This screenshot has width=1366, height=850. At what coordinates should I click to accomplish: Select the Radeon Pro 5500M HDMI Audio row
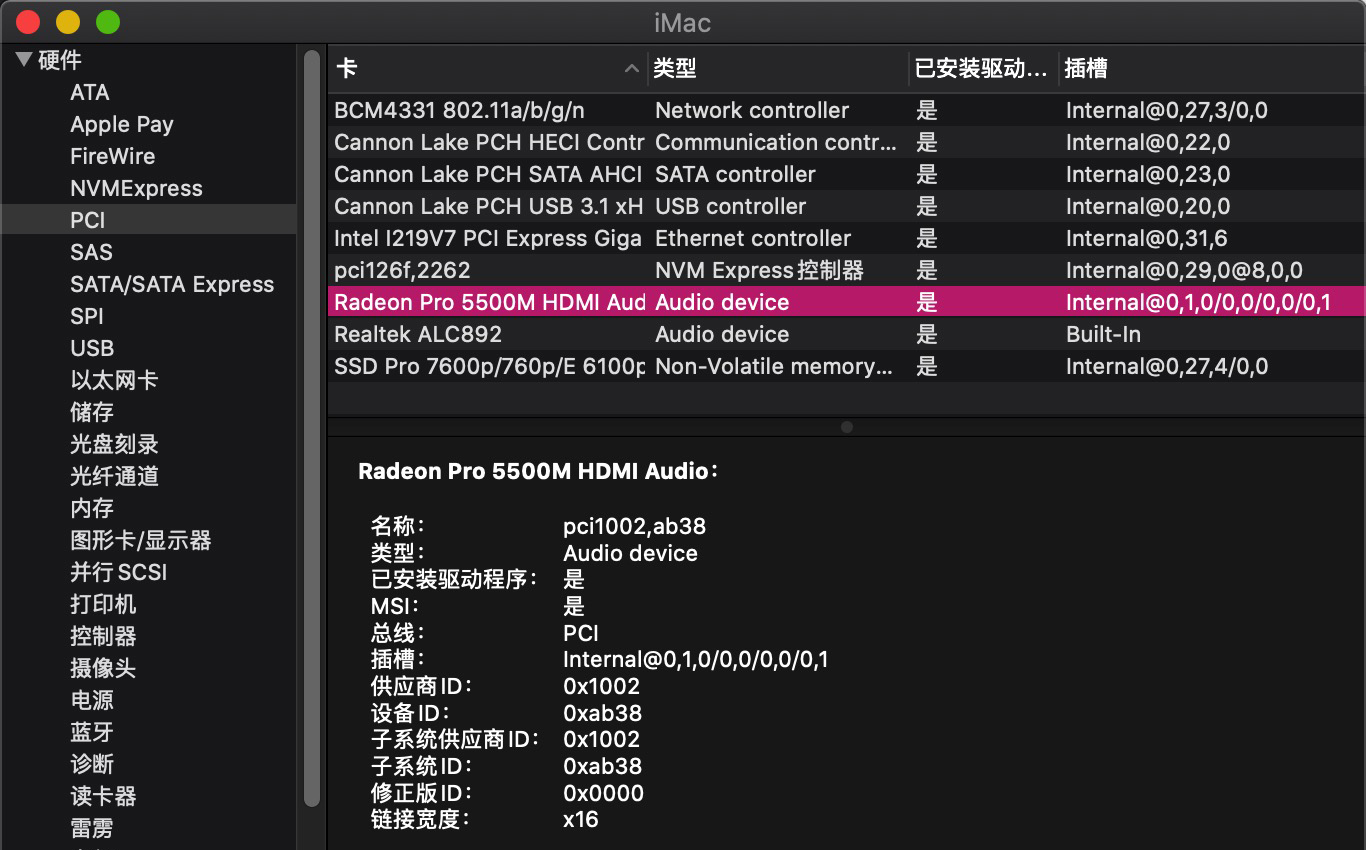847,302
